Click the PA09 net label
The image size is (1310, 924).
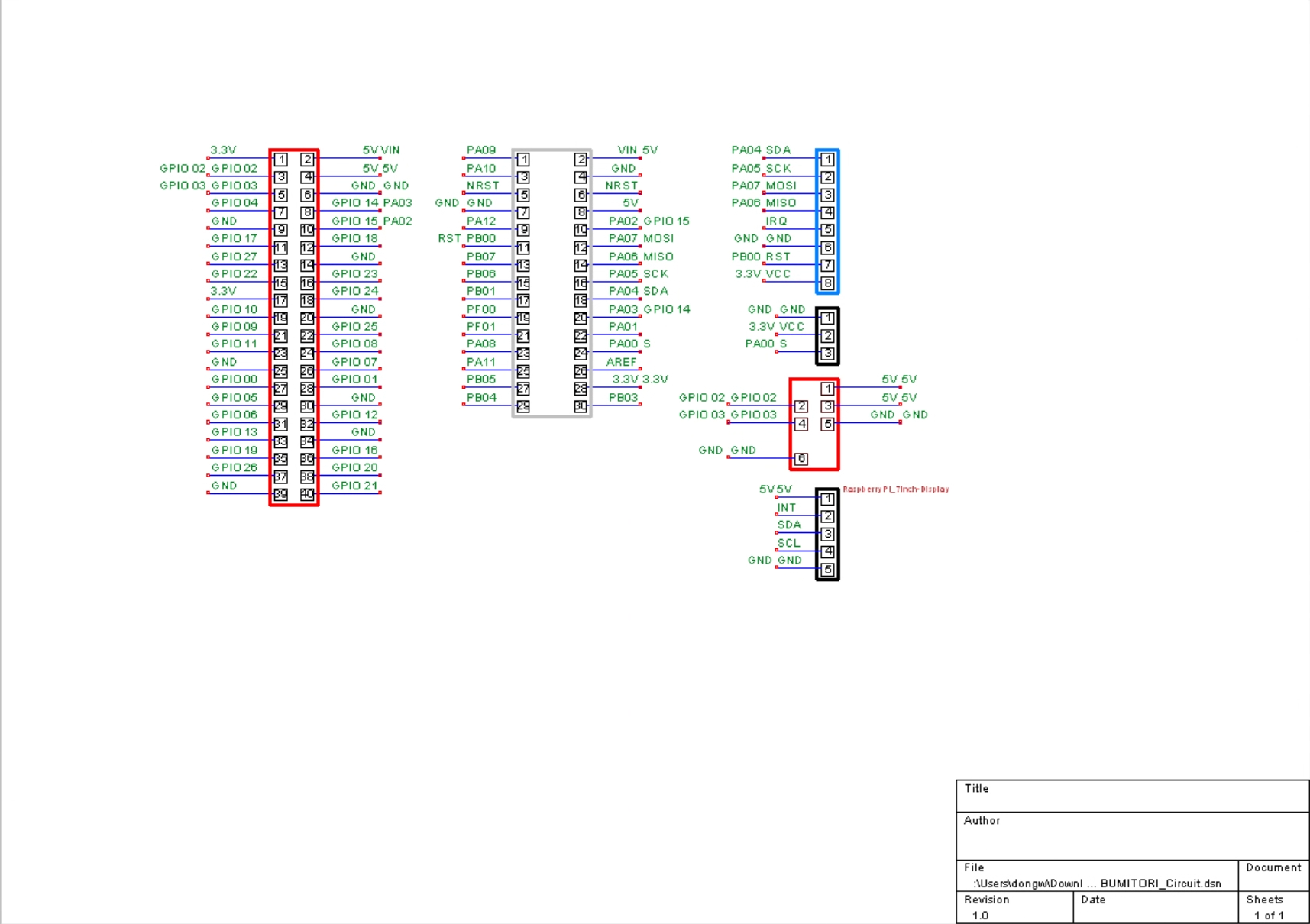pos(481,150)
